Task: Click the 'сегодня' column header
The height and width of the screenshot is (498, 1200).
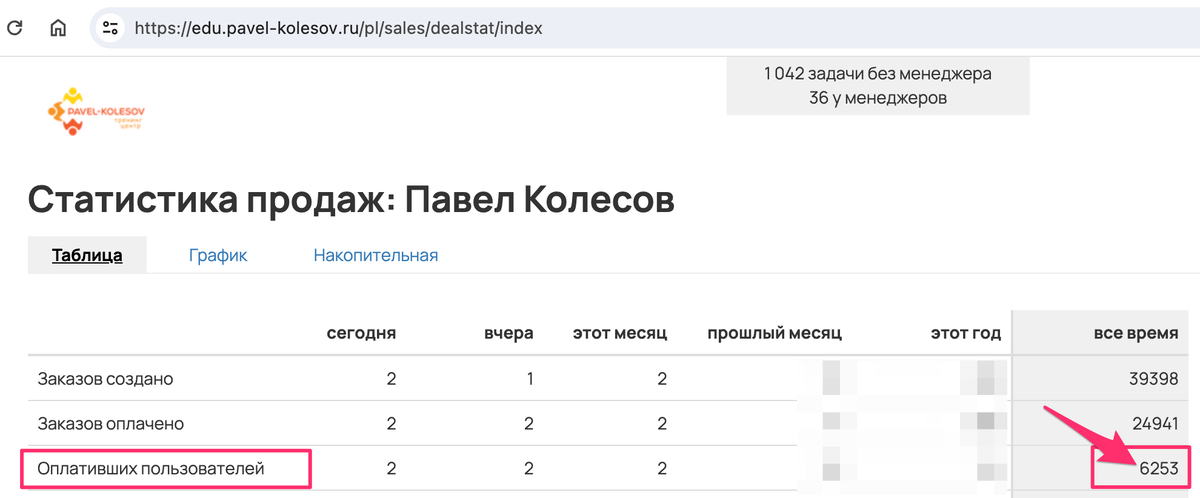Action: [x=361, y=333]
